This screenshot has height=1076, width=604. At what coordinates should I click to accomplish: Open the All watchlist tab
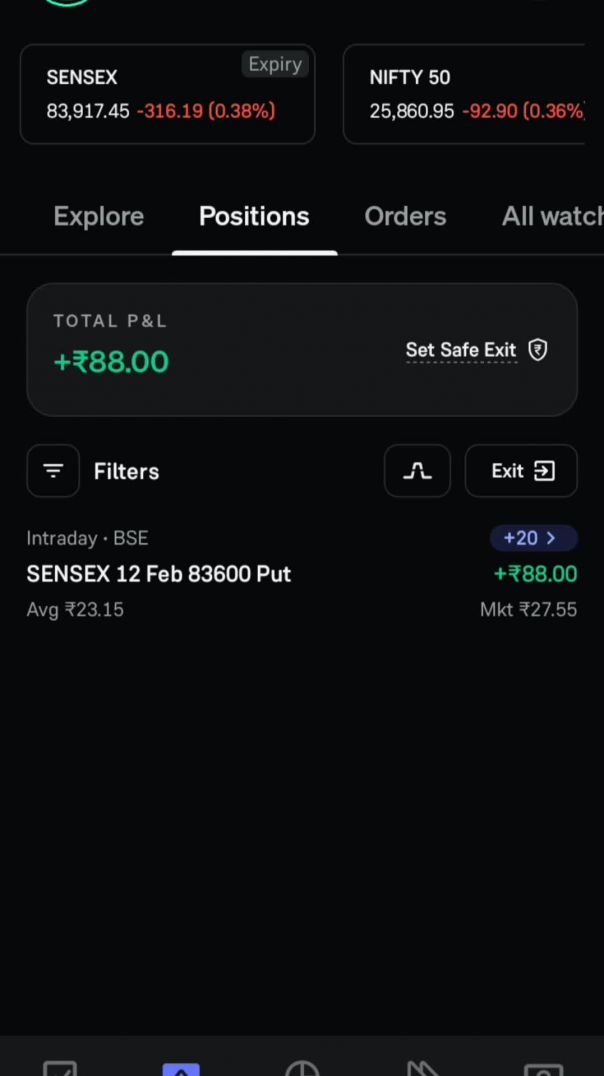(552, 217)
